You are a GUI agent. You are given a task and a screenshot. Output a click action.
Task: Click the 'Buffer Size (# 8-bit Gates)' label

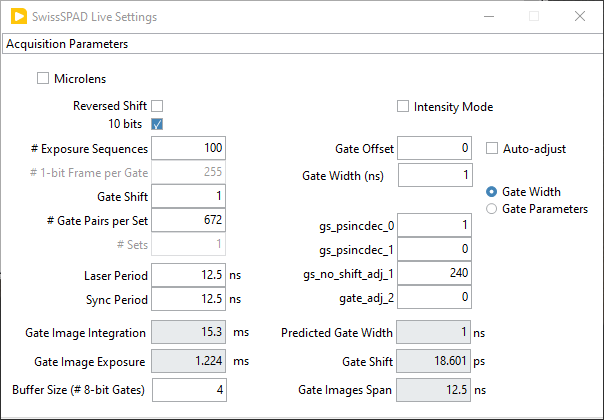coord(79,390)
